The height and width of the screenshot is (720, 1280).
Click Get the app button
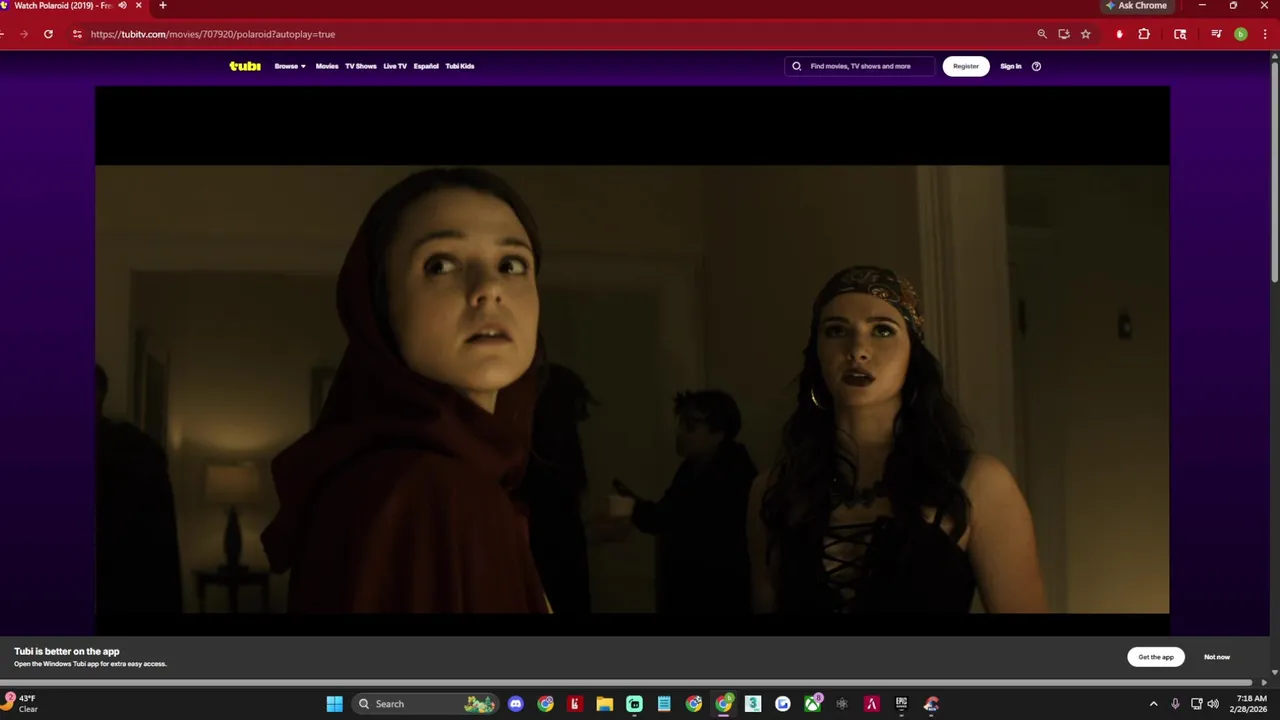(1156, 657)
